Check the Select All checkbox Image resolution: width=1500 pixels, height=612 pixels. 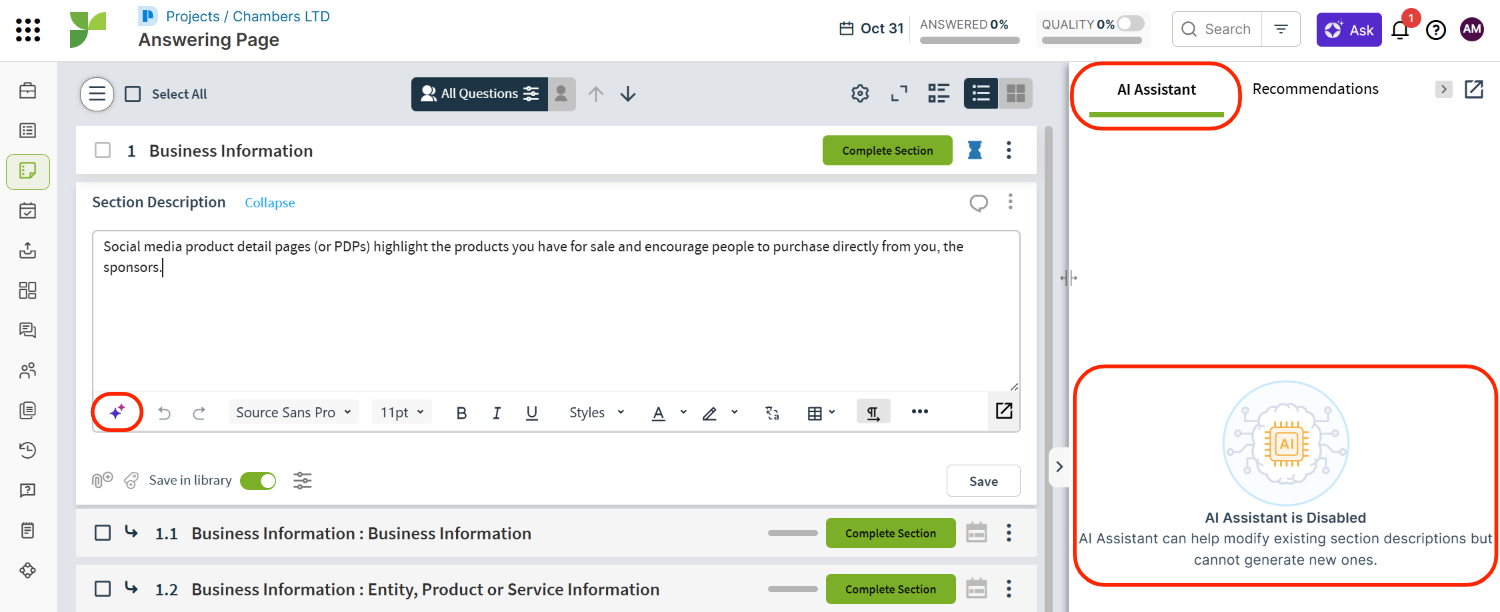click(133, 94)
